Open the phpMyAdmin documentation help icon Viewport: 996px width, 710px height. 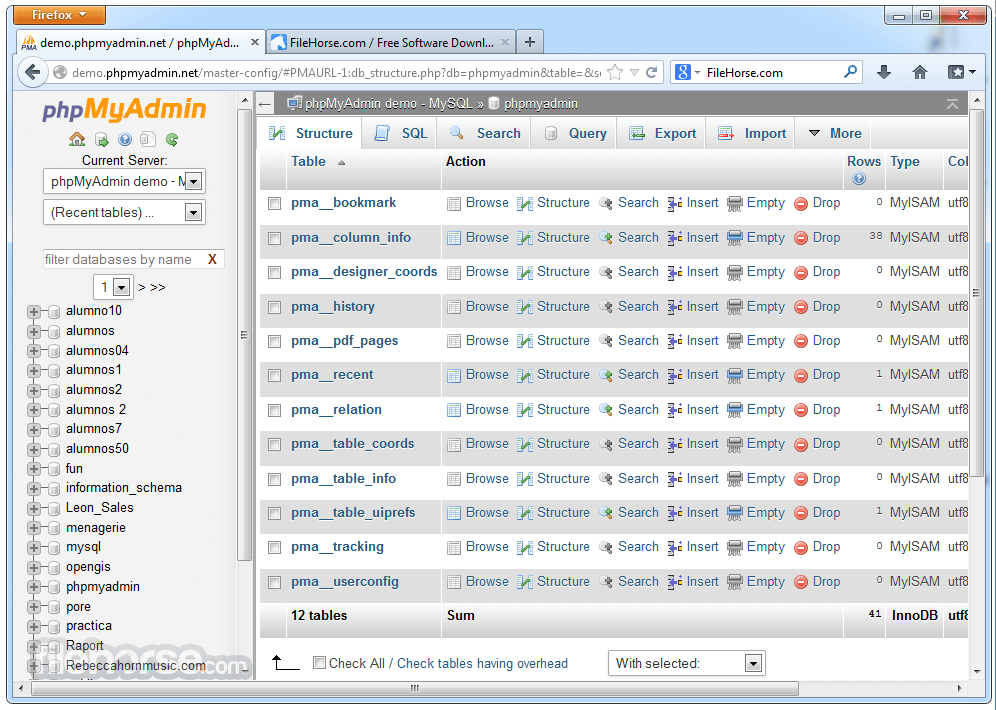pyautogui.click(x=124, y=139)
